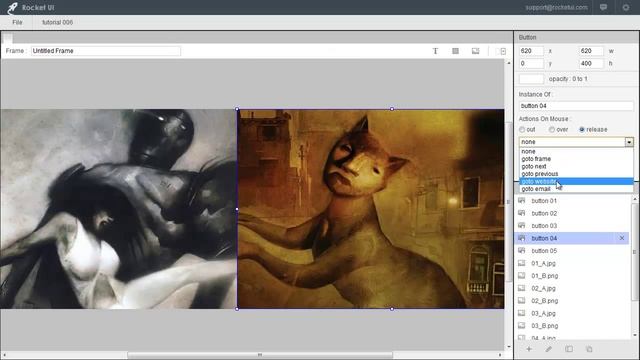Choose 'none' in the dropdown list
Image resolution: width=640 pixels, height=360 pixels.
click(x=576, y=151)
